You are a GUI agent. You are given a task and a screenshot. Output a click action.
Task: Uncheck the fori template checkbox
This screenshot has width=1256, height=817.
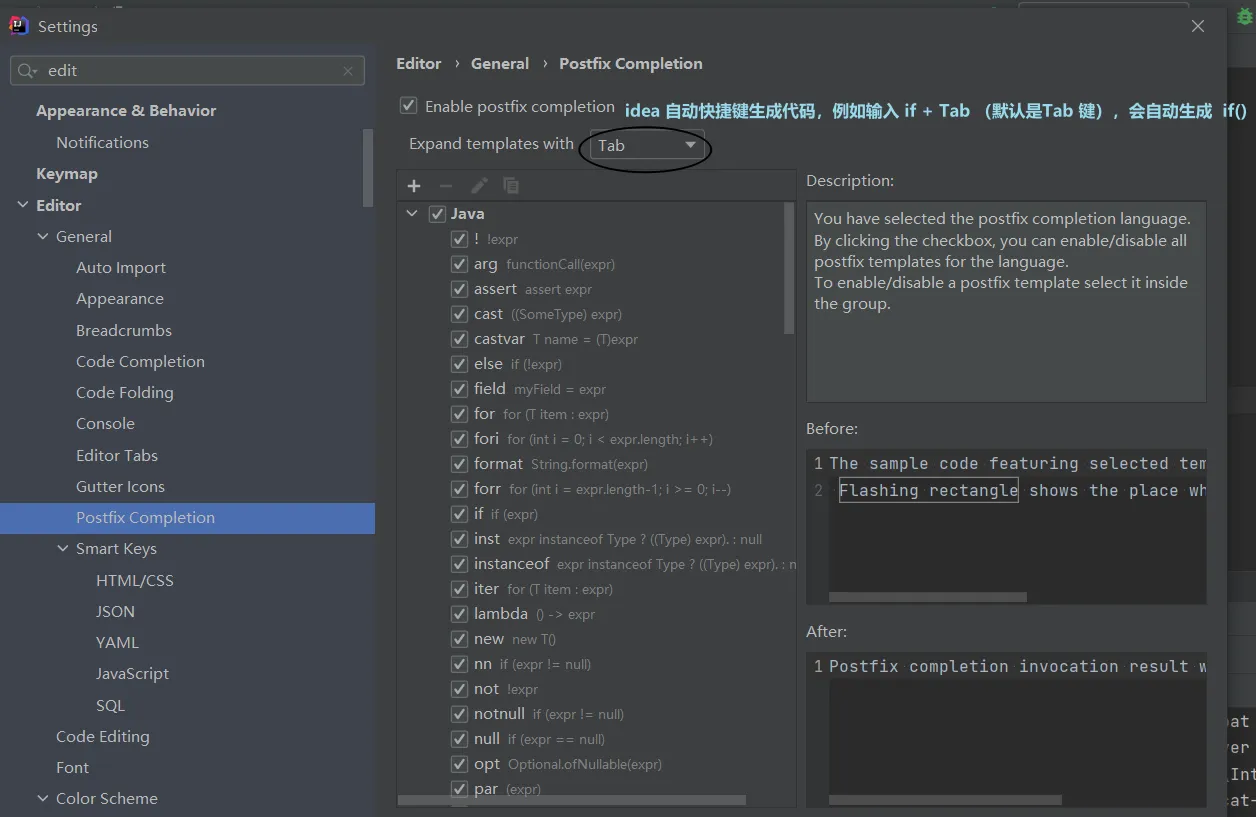tap(459, 439)
